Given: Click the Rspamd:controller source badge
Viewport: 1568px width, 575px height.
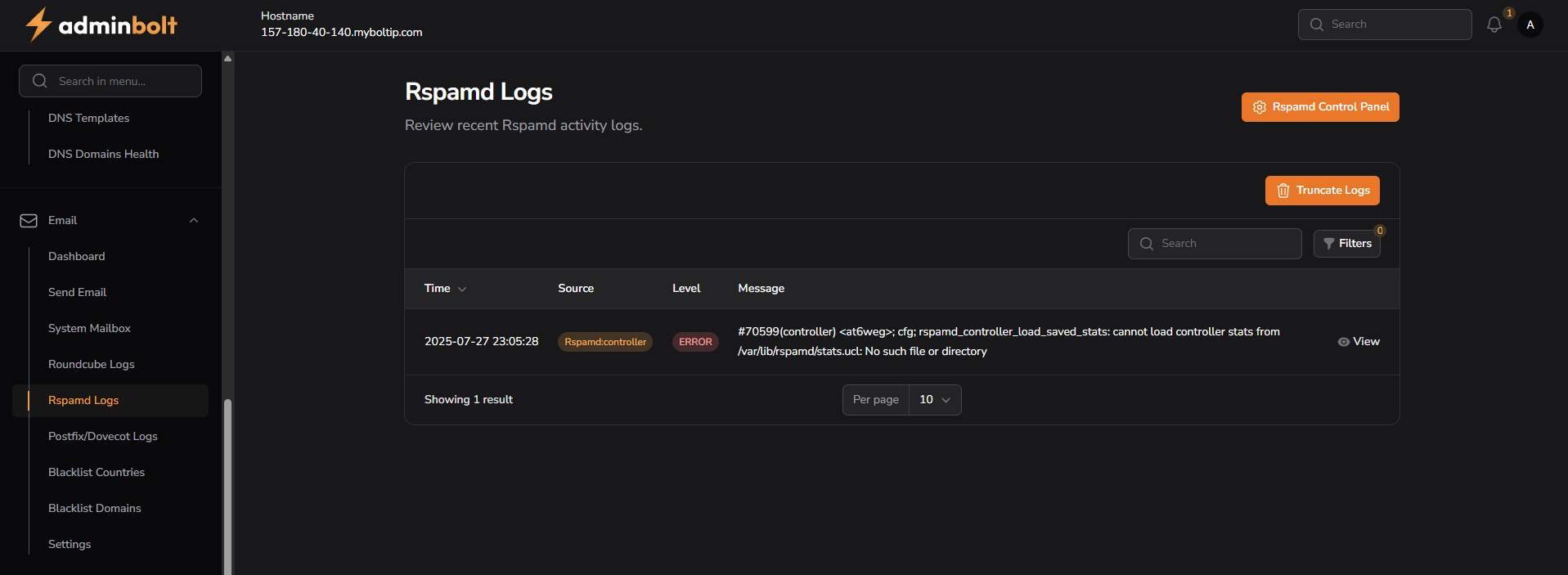Looking at the screenshot, I should (x=605, y=342).
